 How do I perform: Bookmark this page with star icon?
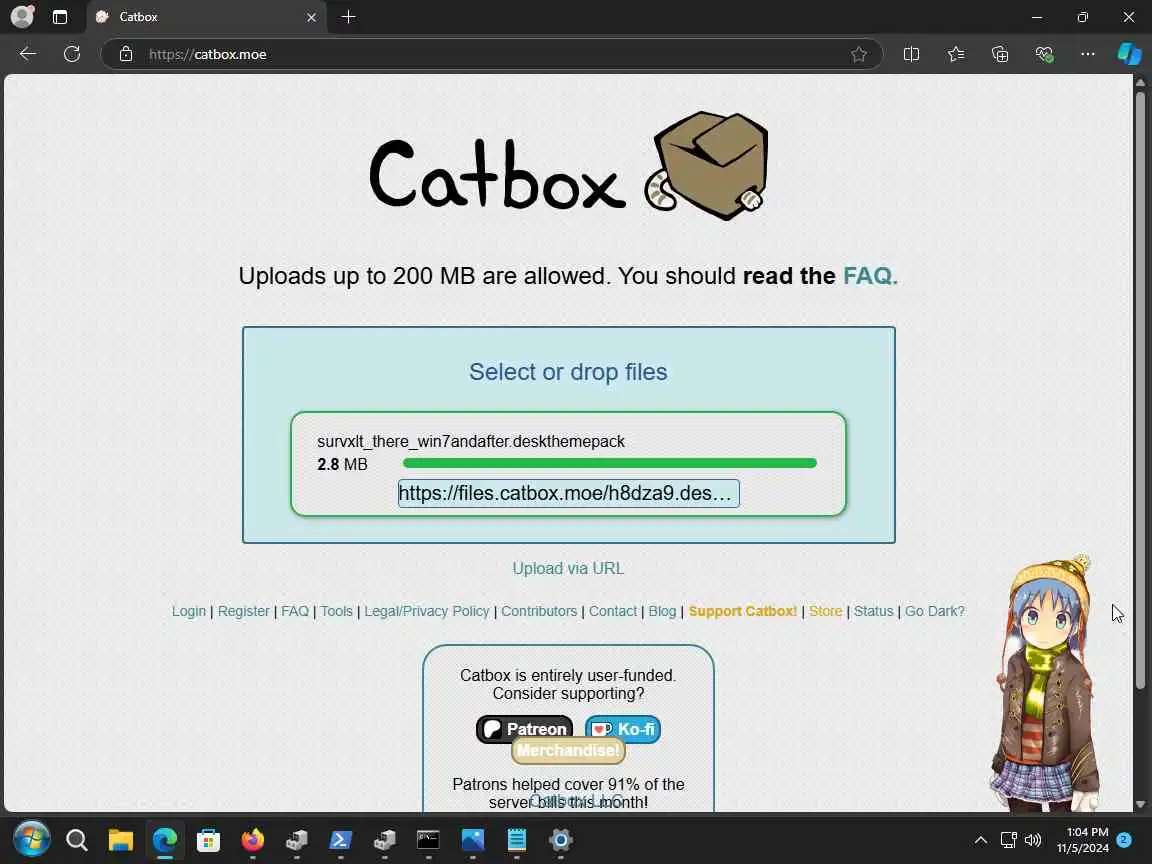pyautogui.click(x=858, y=54)
